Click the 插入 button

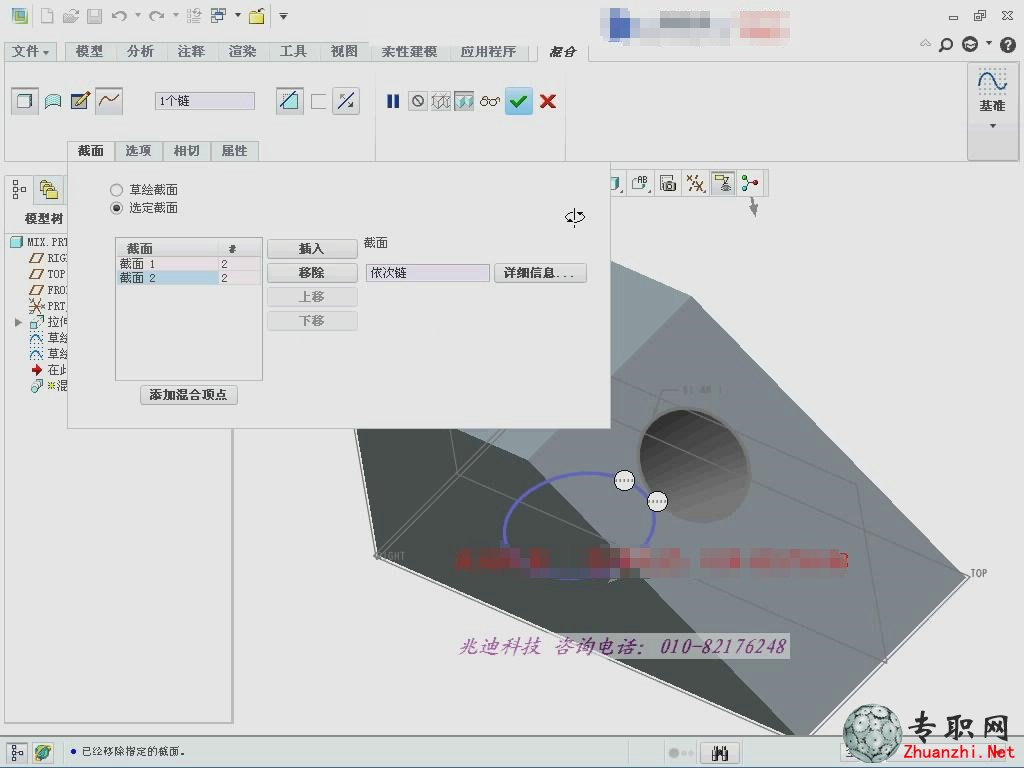point(312,249)
